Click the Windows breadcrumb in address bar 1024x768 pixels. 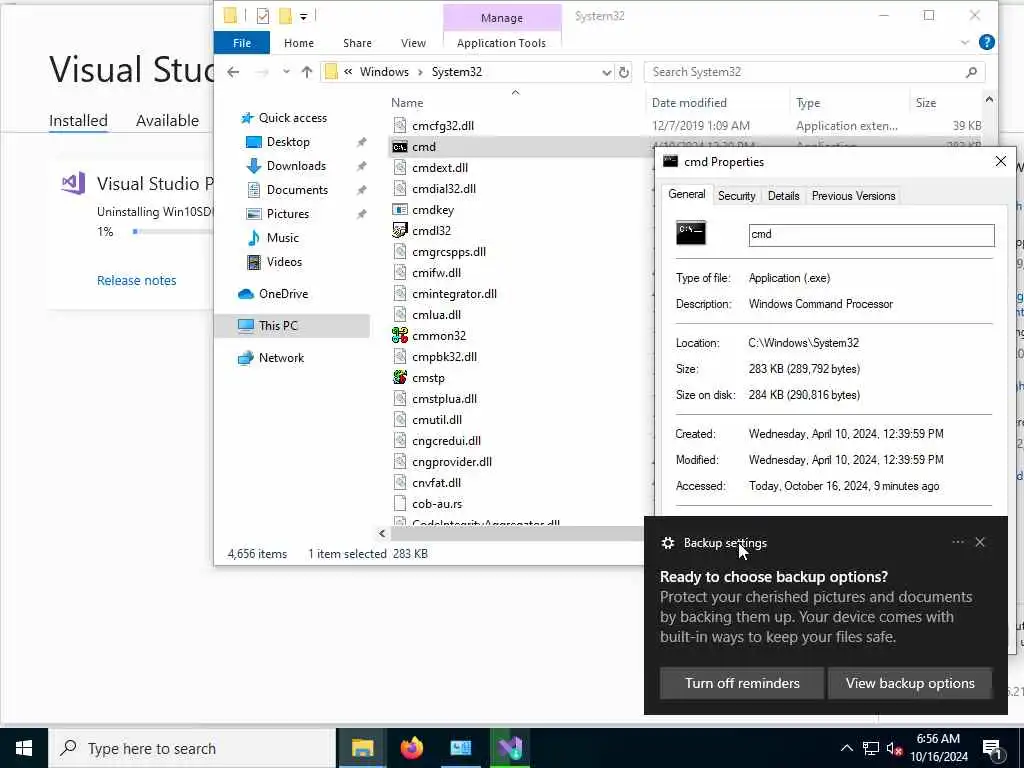[x=384, y=72]
